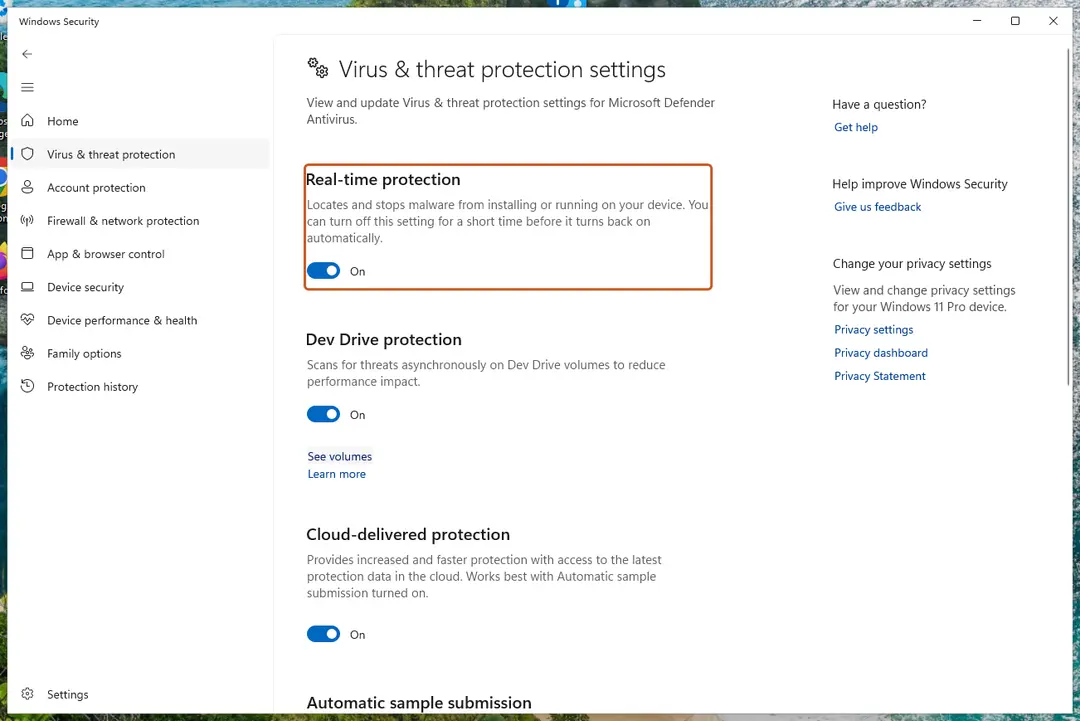
Task: Disable the Dev Drive protection switch
Action: pyautogui.click(x=323, y=414)
